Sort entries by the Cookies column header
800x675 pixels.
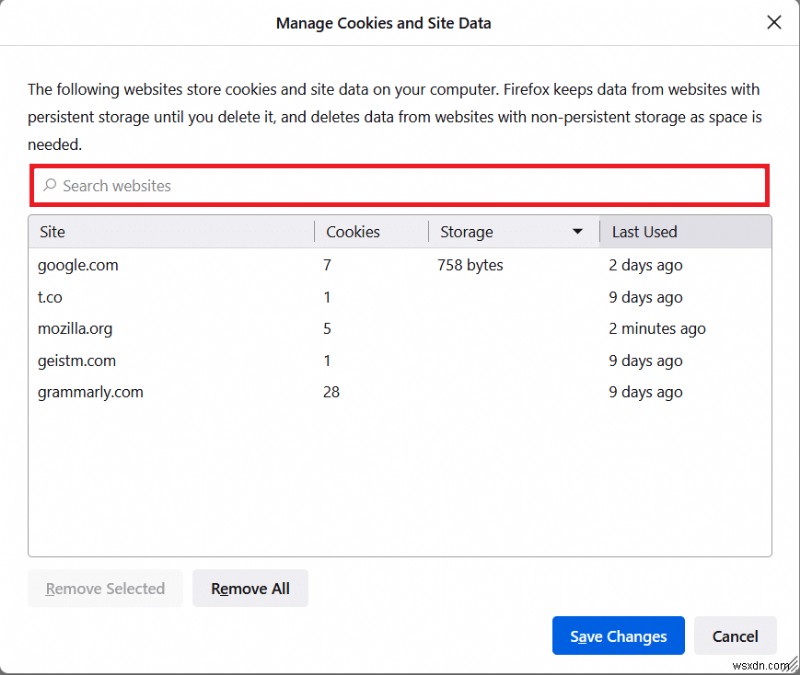click(x=352, y=231)
